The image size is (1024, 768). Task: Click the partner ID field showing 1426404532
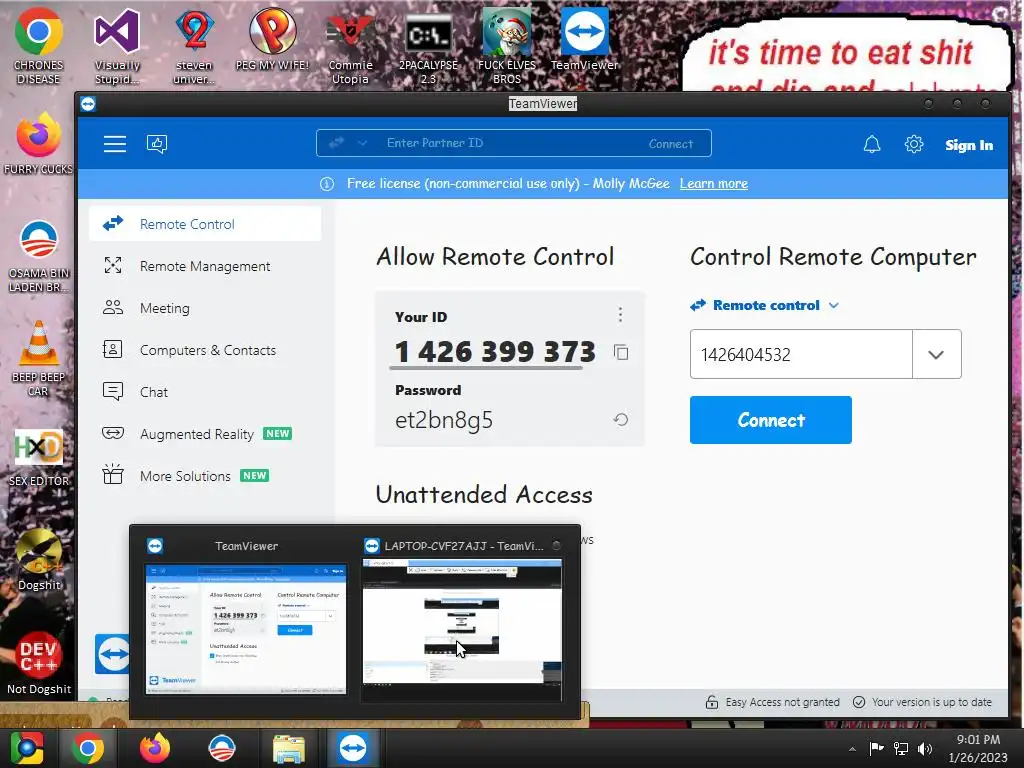pyautogui.click(x=801, y=354)
